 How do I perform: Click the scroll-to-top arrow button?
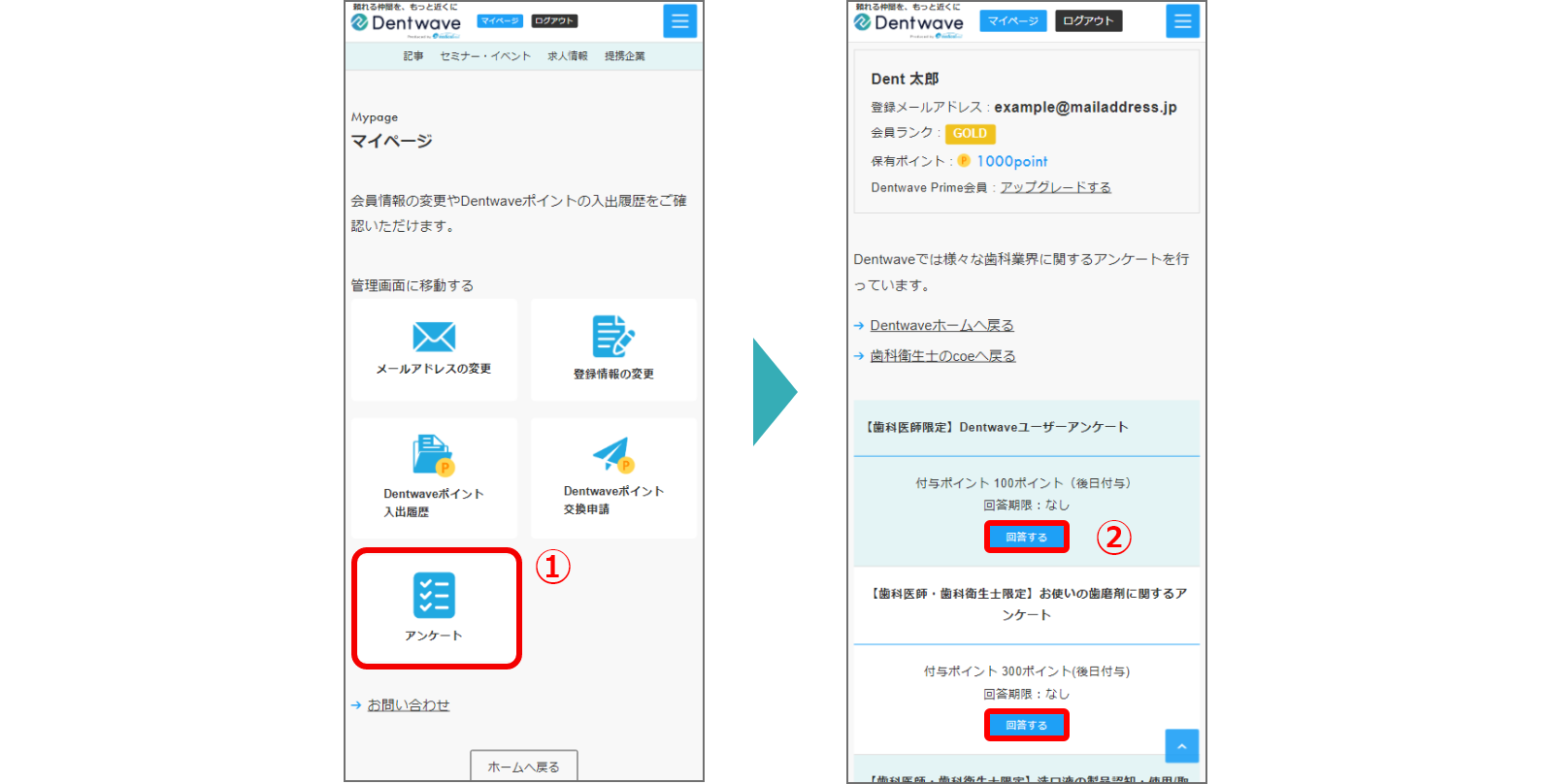(x=1182, y=746)
